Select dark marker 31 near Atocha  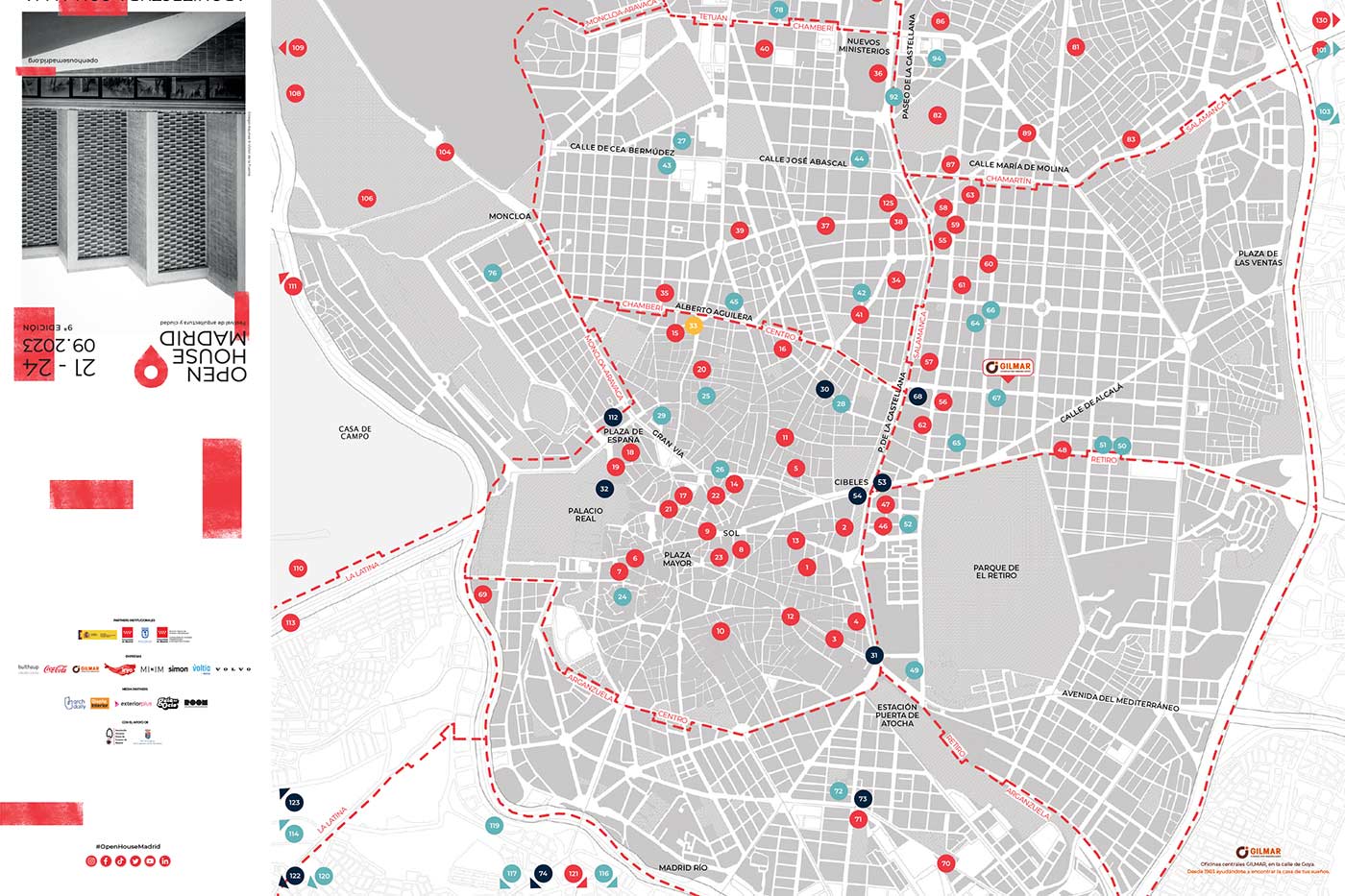point(873,656)
